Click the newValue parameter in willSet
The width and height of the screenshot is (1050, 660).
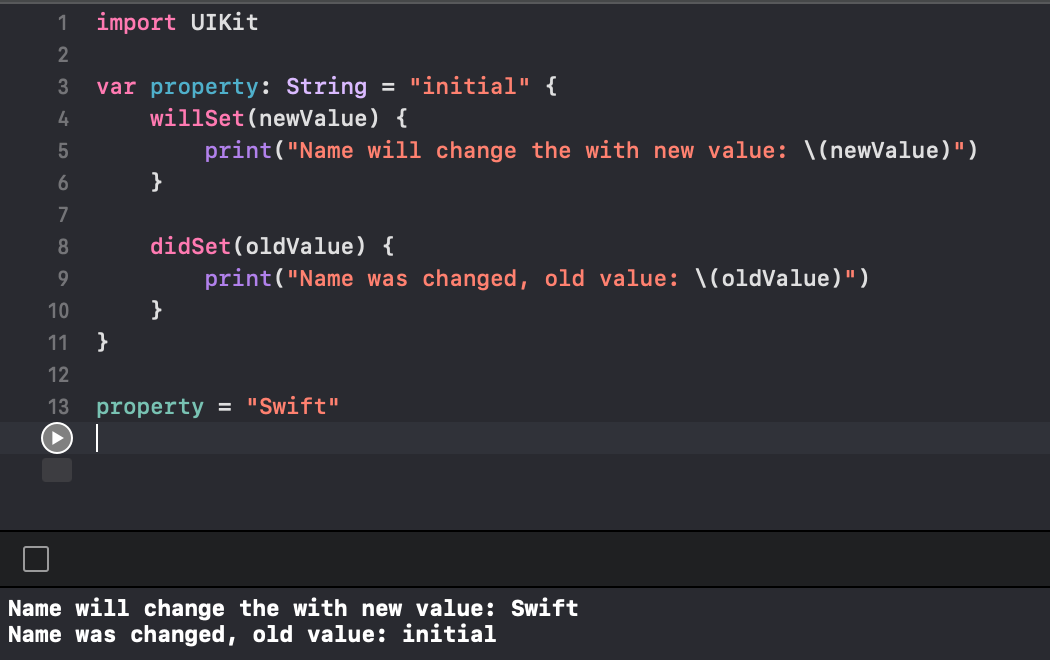click(313, 118)
